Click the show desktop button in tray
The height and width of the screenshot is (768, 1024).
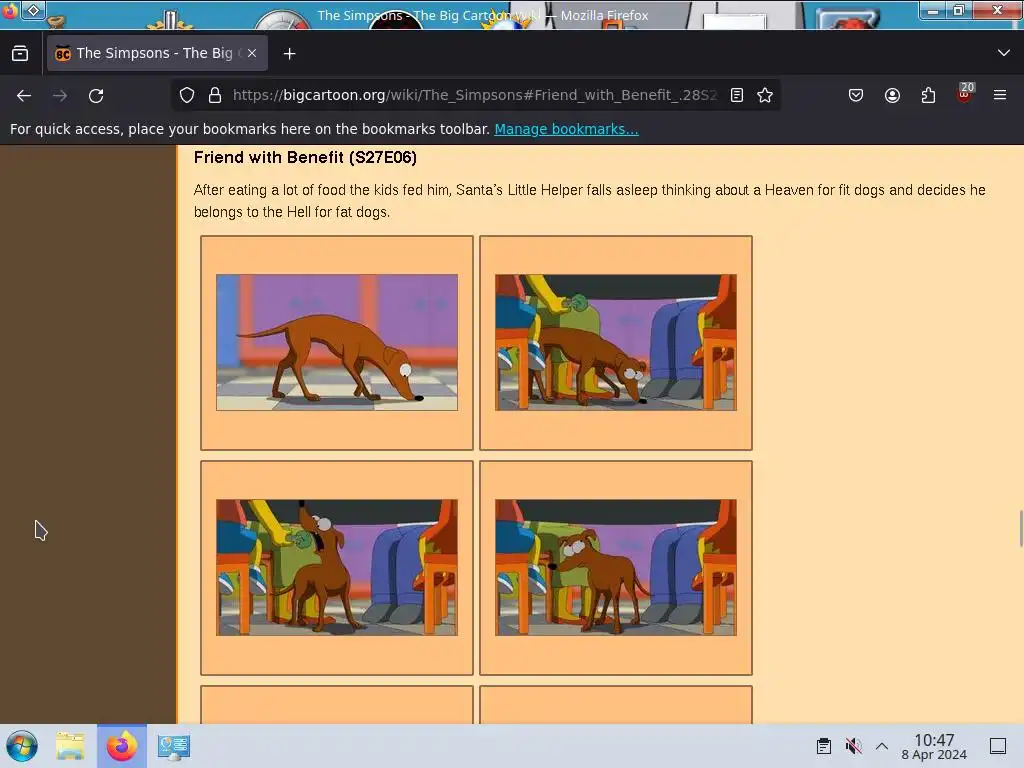tap(998, 746)
